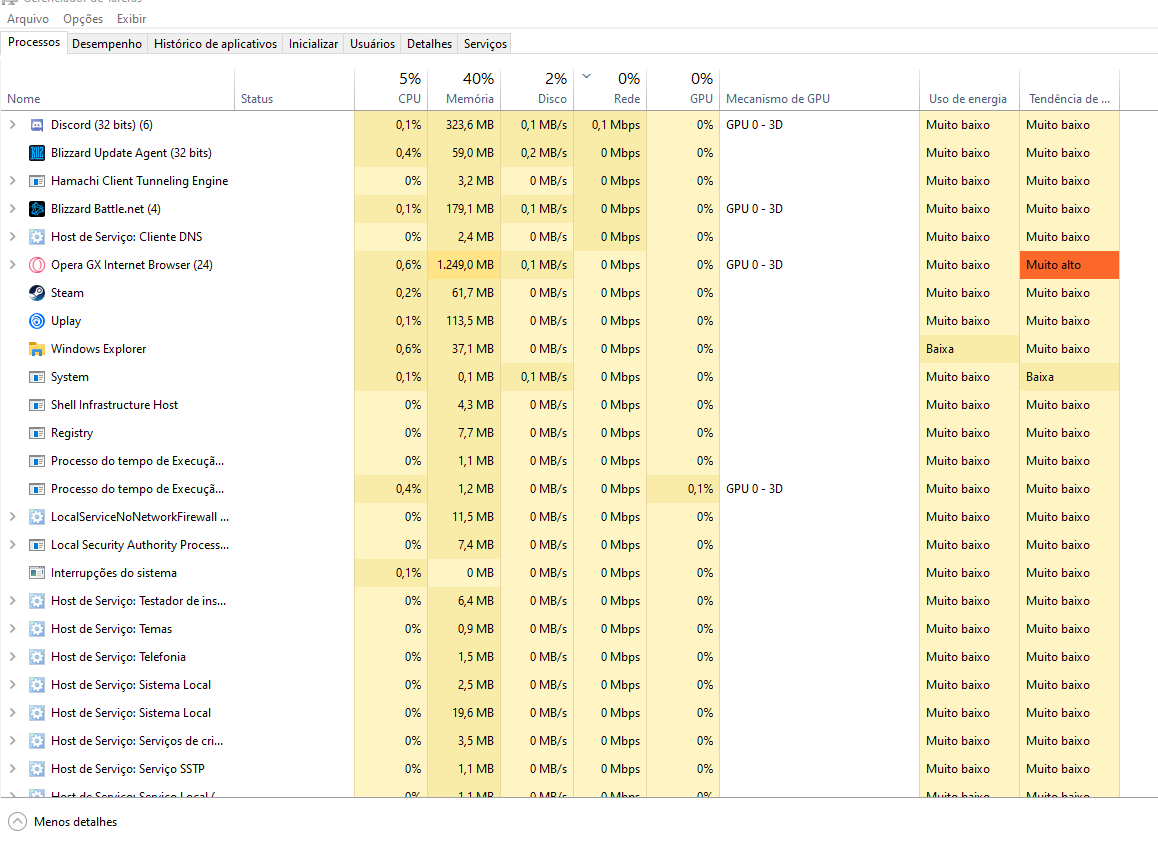Select the Serviço SSTP gear icon
The width and height of the screenshot is (1158, 845).
pyautogui.click(x=37, y=769)
